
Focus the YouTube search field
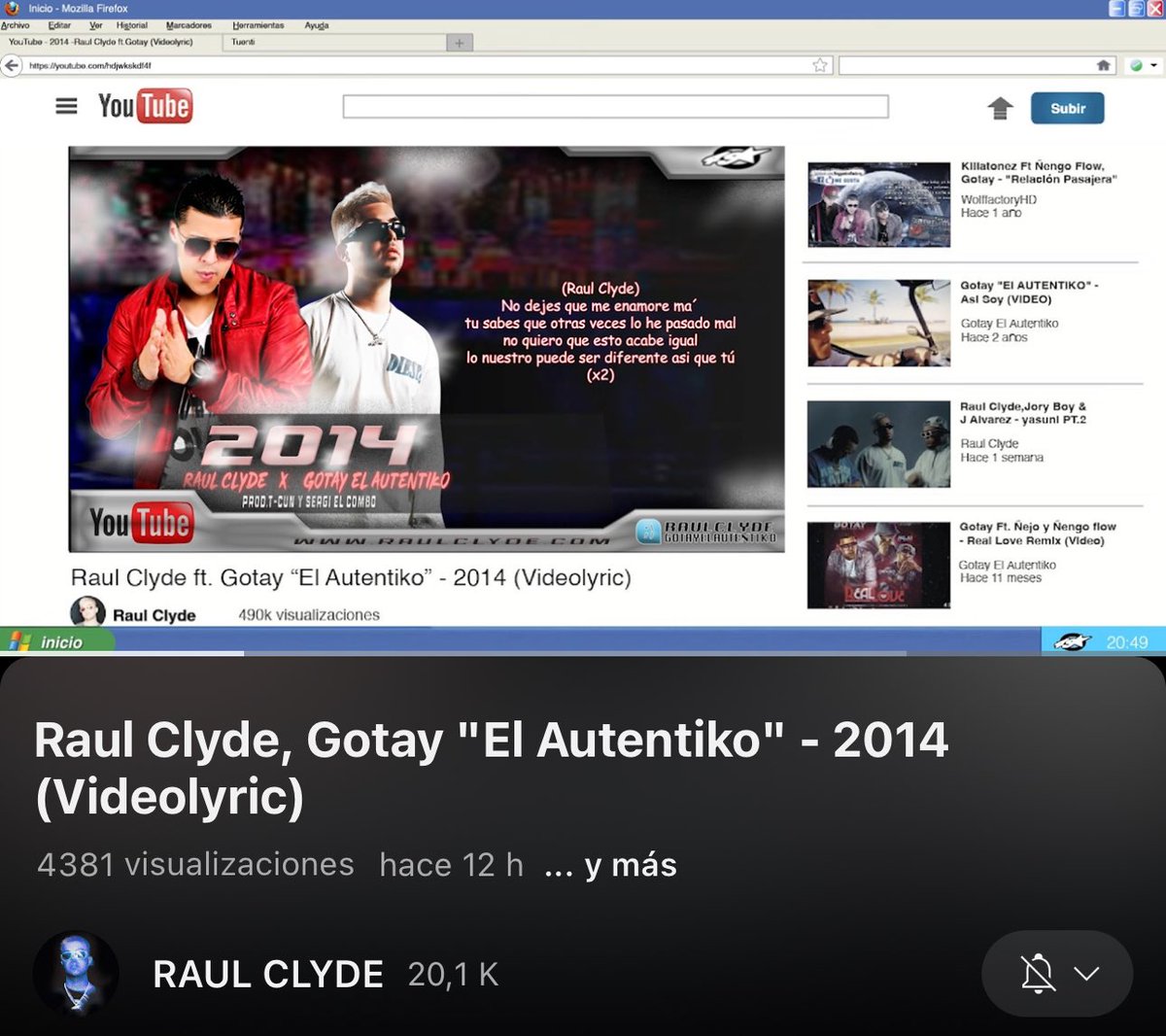coord(616,106)
